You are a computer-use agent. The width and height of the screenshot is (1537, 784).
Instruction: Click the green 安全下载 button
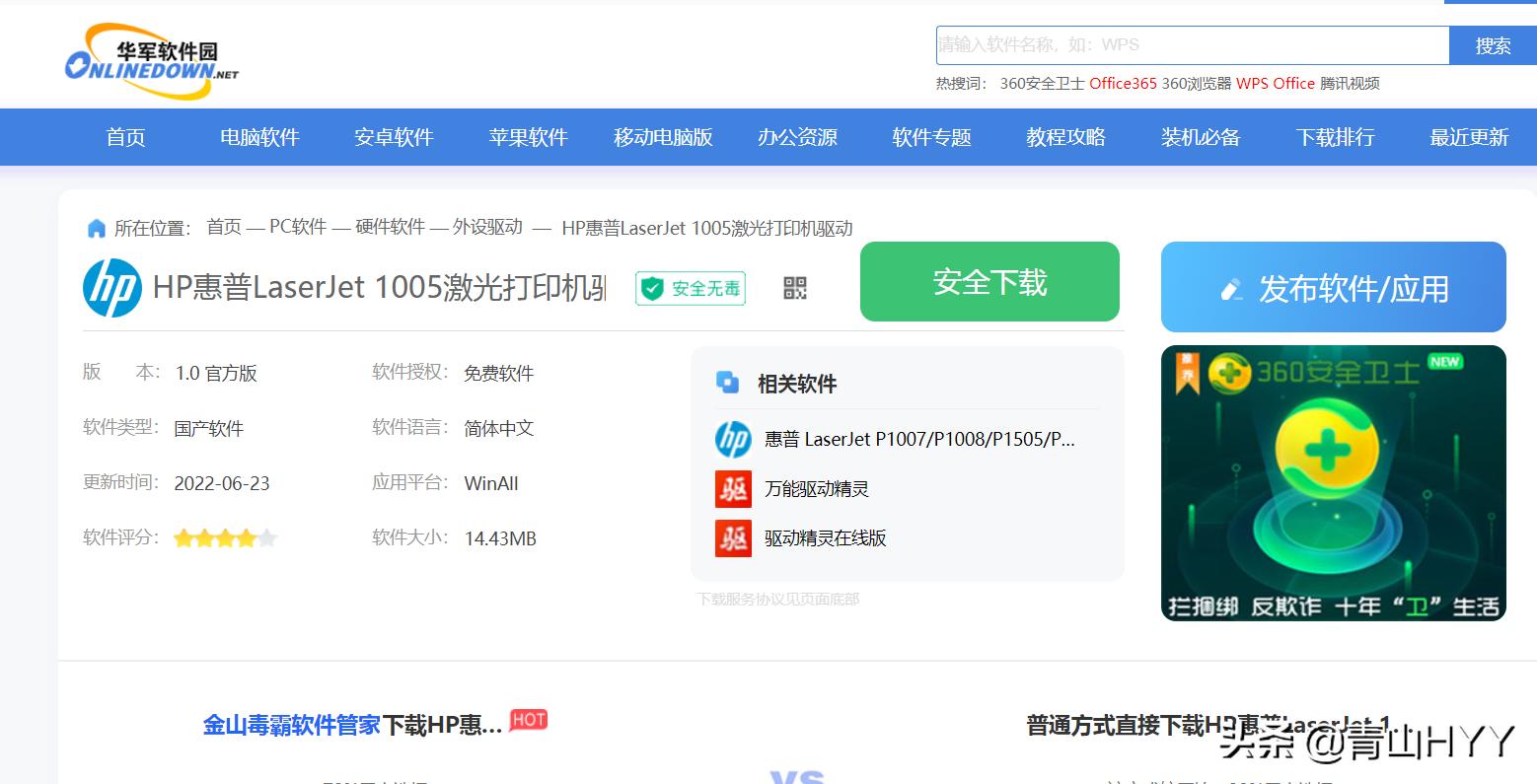click(988, 282)
